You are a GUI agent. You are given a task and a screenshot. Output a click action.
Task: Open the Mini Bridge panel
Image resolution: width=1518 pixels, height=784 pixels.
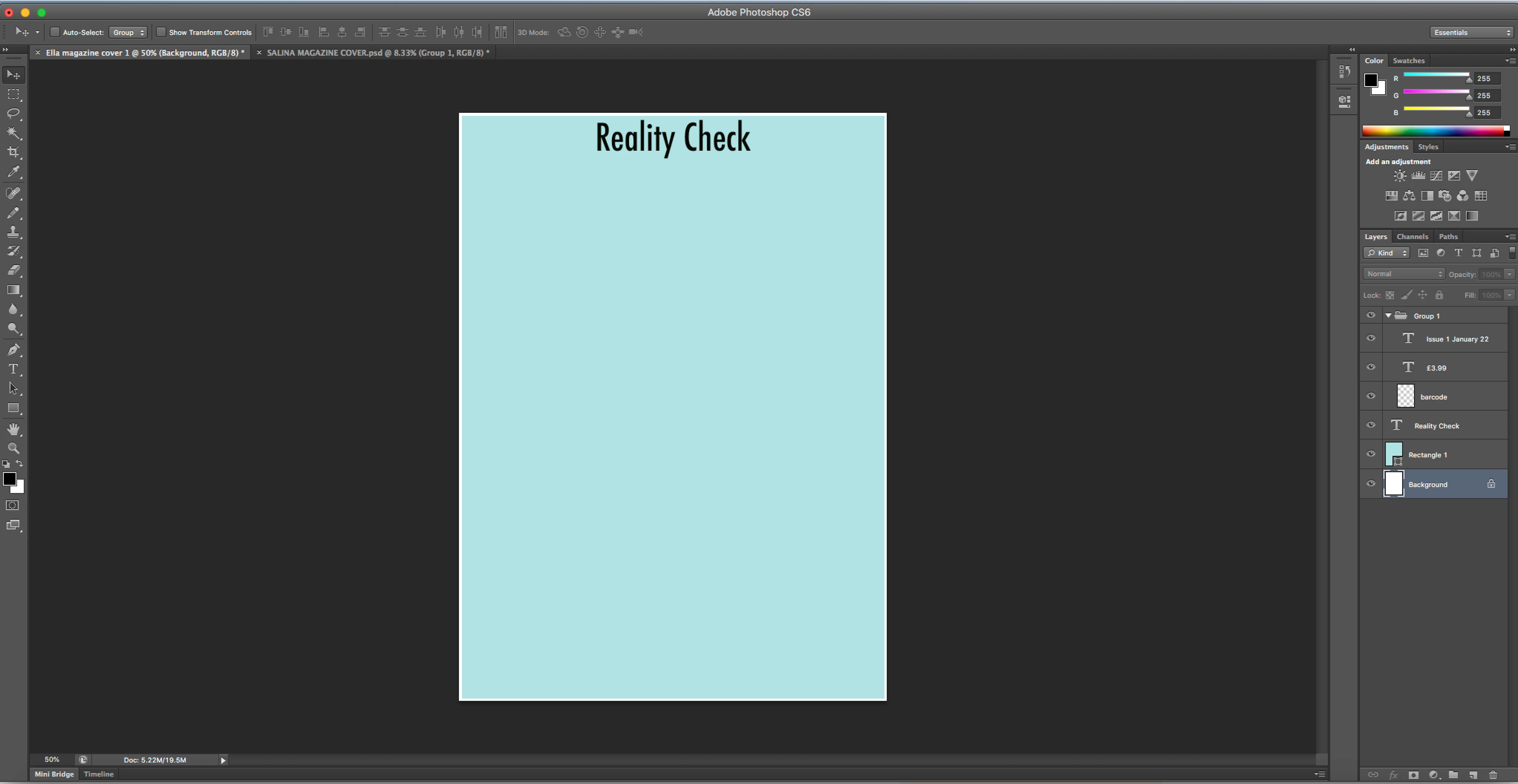tap(54, 774)
